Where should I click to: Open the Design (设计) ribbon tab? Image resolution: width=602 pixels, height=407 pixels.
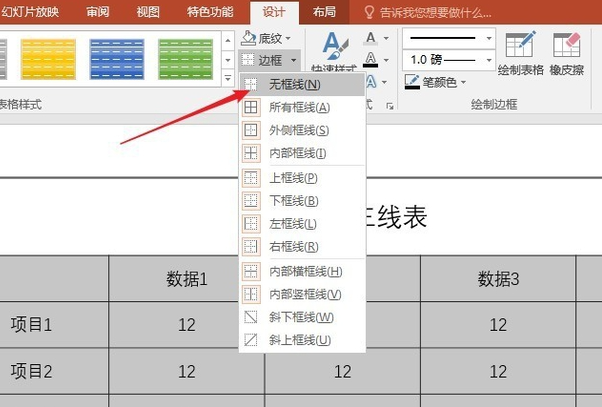[x=274, y=12]
